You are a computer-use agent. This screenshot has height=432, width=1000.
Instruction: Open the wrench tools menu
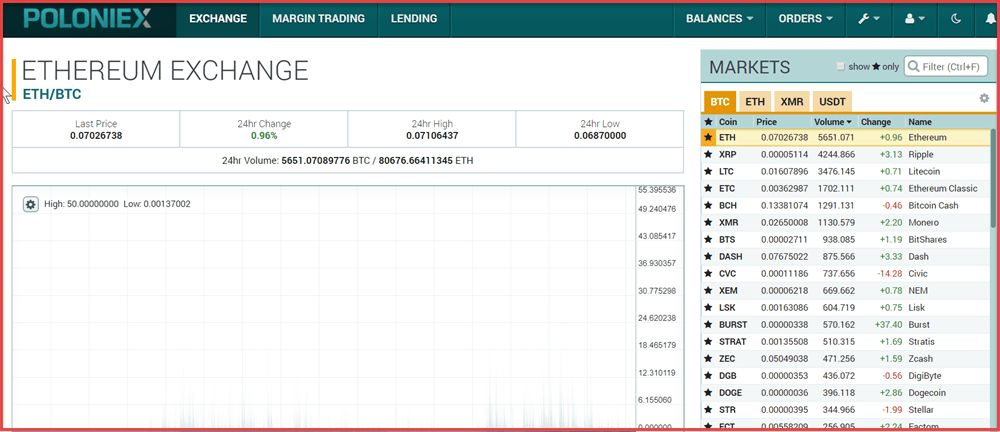[869, 19]
